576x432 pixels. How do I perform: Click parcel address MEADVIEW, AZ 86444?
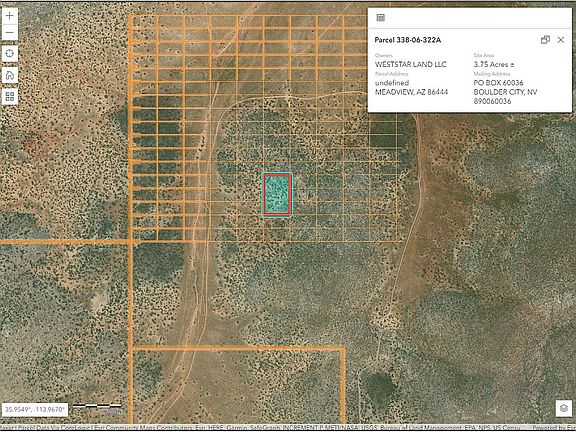pyautogui.click(x=411, y=92)
